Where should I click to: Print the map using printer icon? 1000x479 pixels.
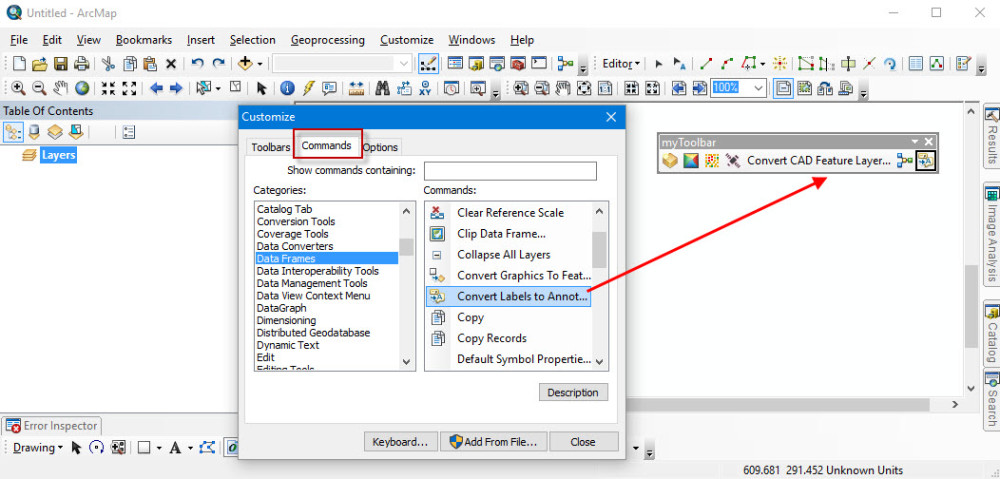81,64
